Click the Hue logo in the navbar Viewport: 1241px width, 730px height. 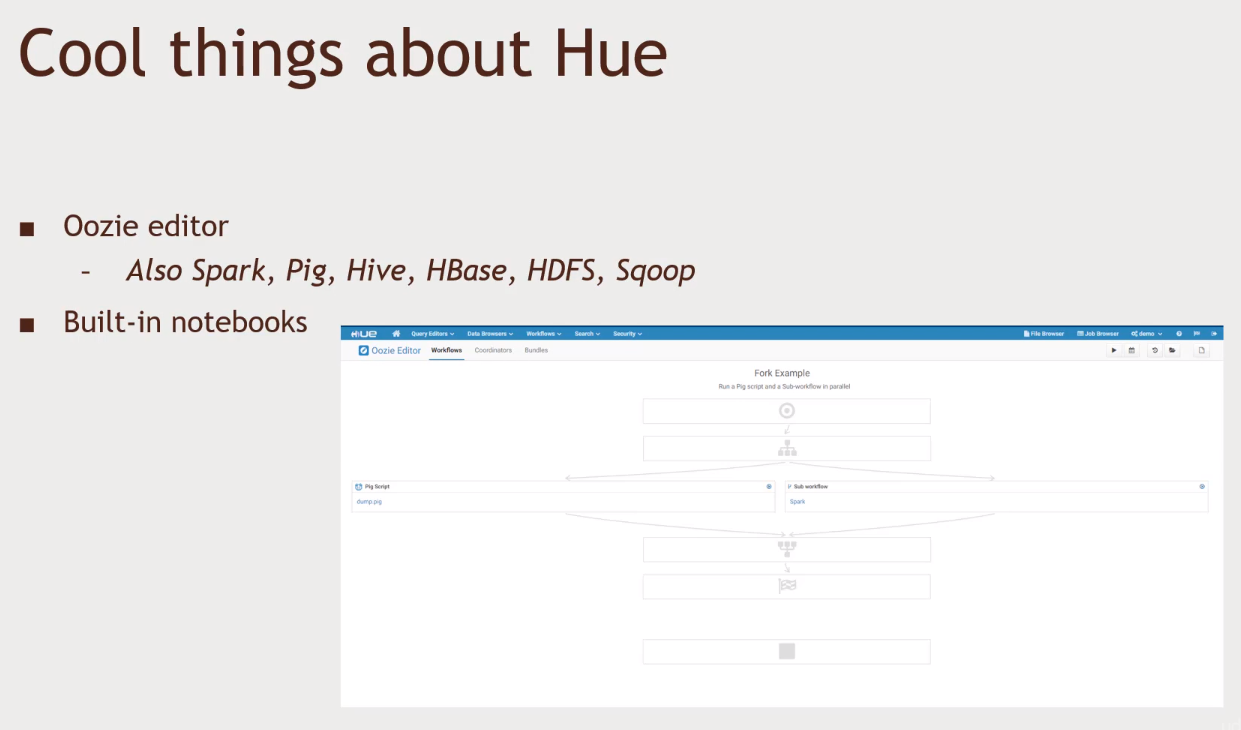click(364, 333)
